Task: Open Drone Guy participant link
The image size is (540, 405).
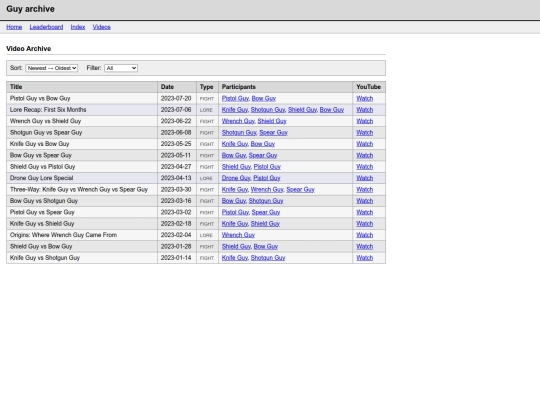Action: point(236,178)
